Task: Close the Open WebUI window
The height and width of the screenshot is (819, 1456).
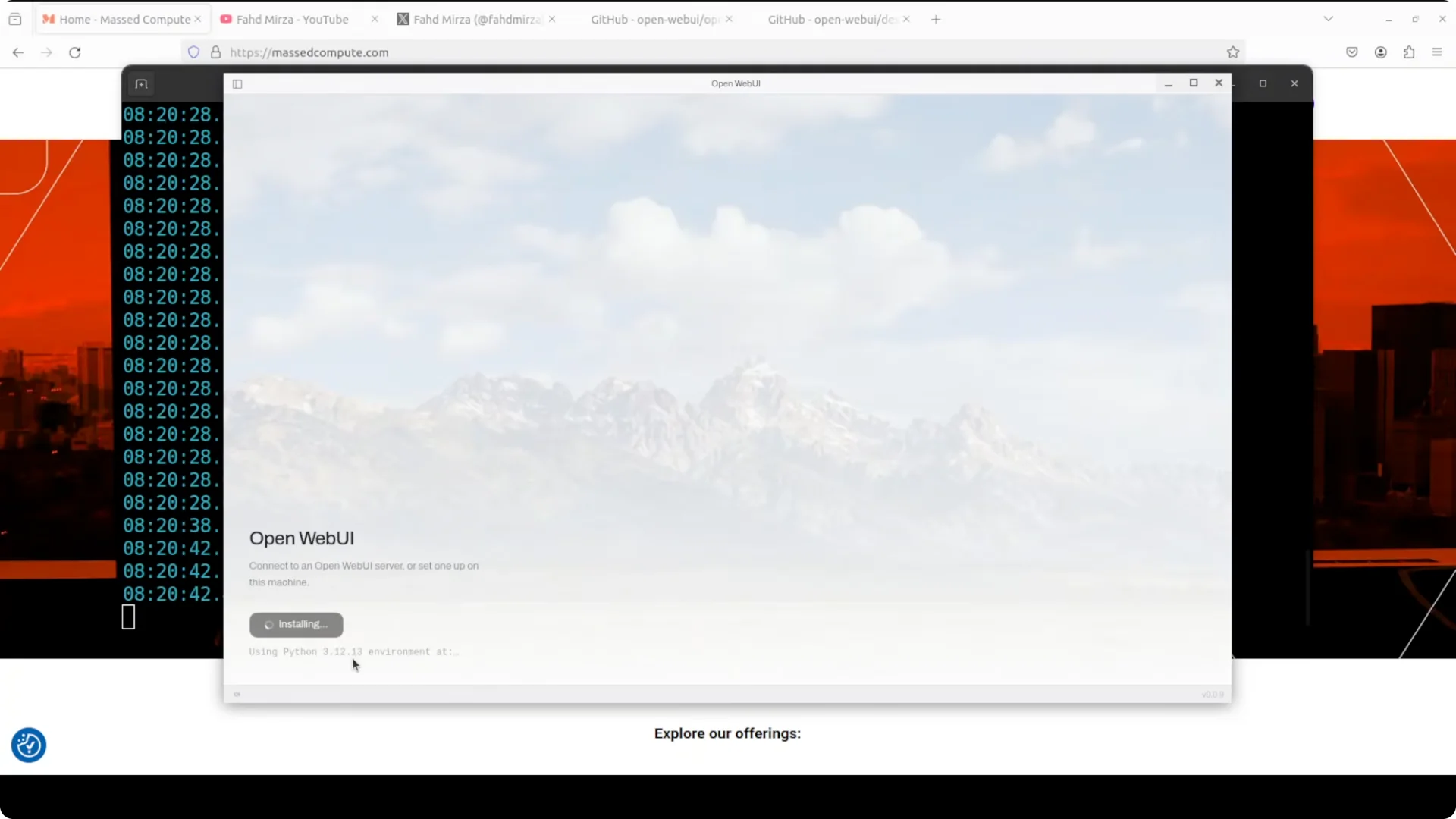Action: (1219, 83)
